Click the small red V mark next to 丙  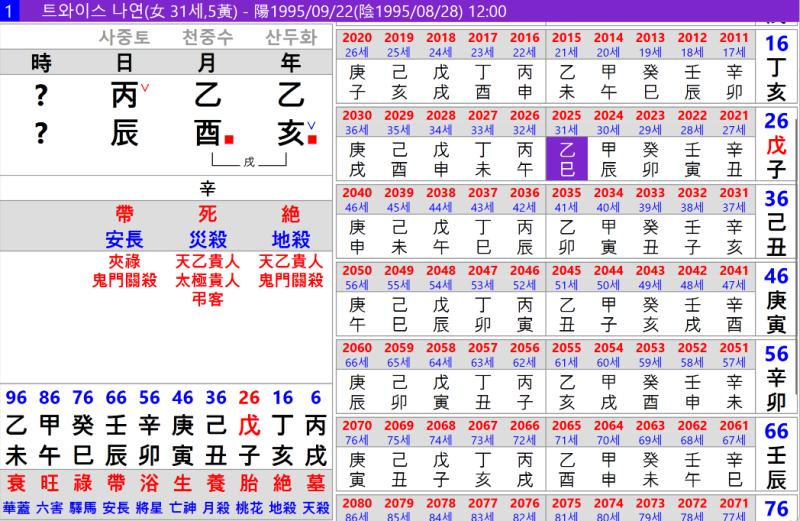[145, 88]
